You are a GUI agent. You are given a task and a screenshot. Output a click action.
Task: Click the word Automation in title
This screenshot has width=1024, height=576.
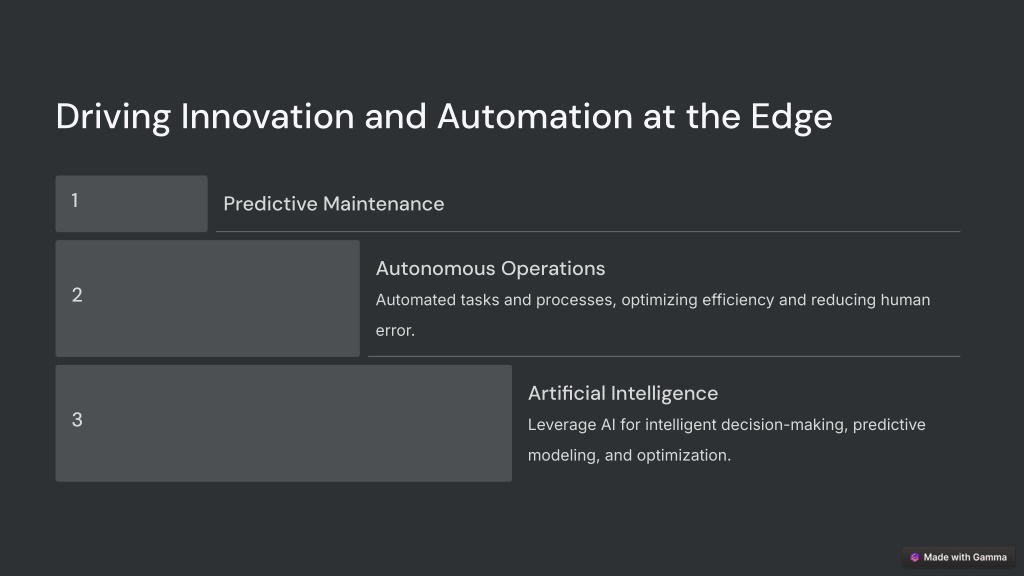[535, 117]
